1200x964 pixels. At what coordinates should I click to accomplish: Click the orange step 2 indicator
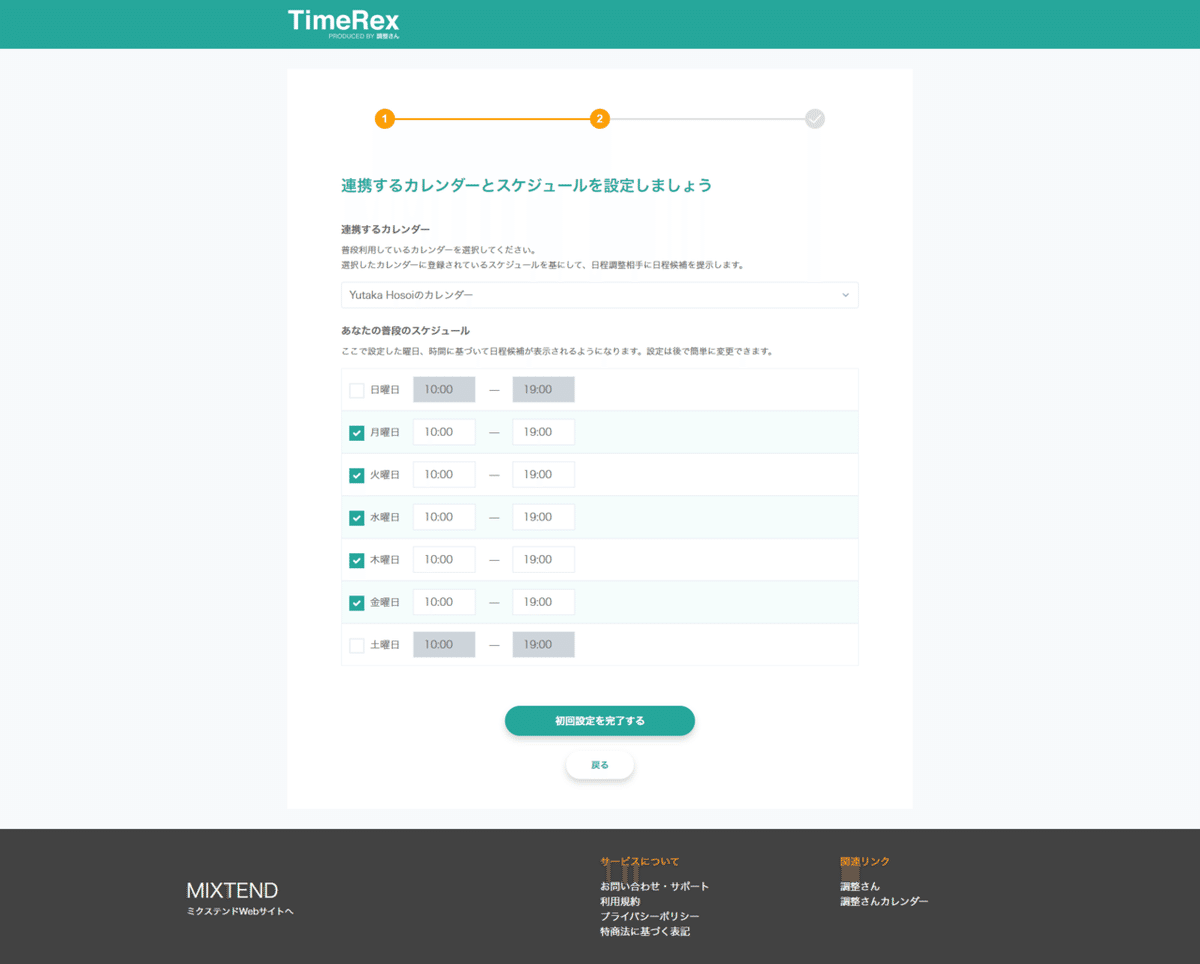[599, 118]
